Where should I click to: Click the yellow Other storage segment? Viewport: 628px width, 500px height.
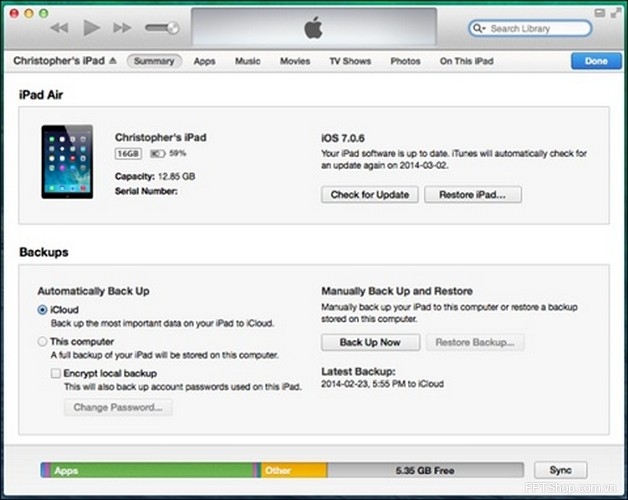click(294, 470)
